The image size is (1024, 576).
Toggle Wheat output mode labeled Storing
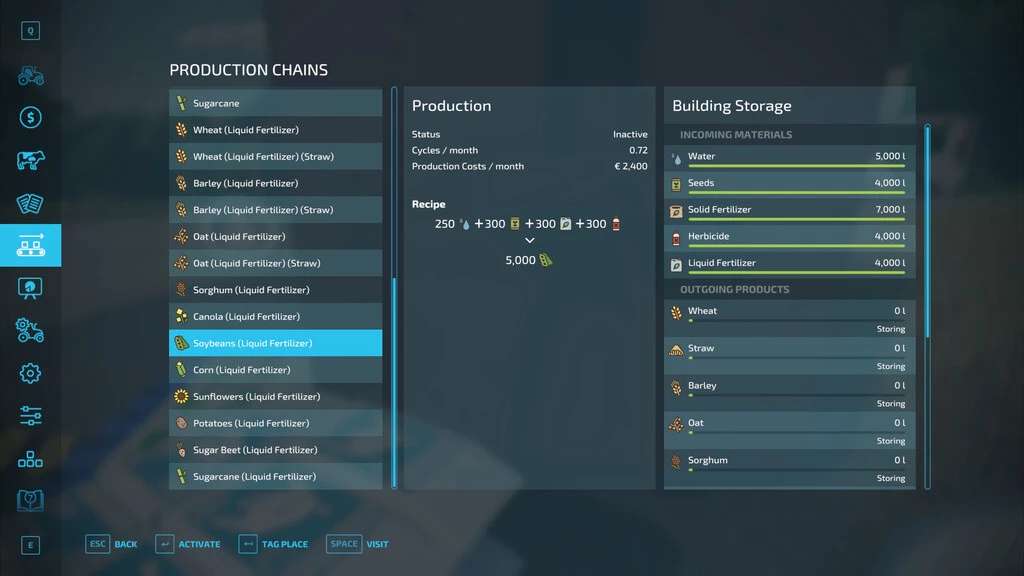coord(890,329)
